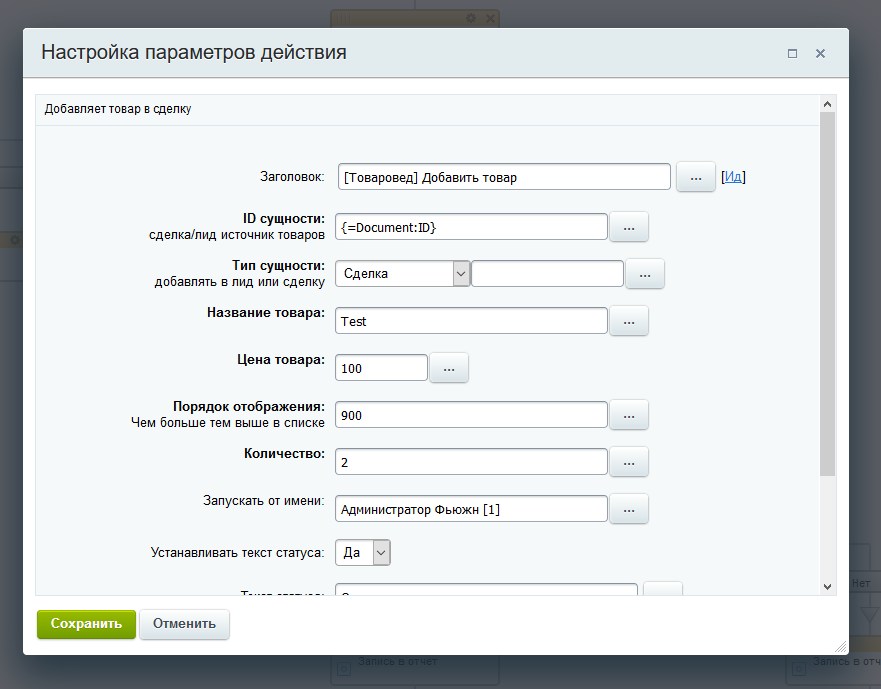
Task: Open user picker beside Запускать от имени
Action: tap(629, 509)
